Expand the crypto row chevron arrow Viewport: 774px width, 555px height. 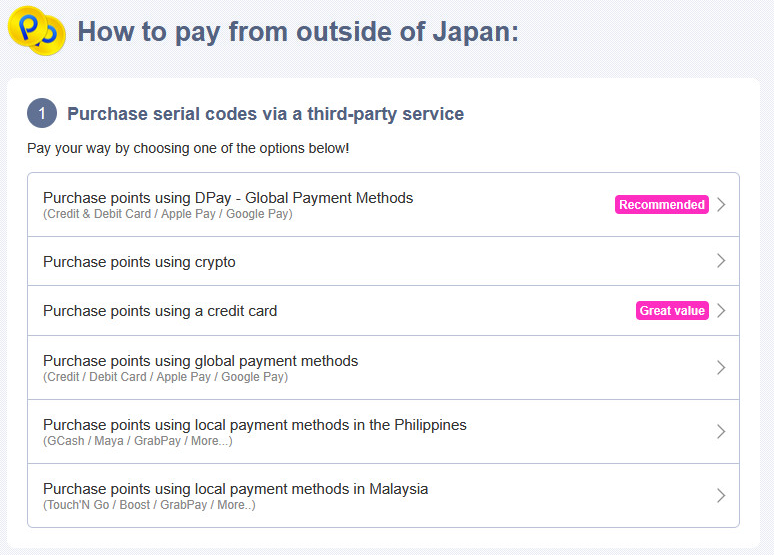click(x=721, y=261)
